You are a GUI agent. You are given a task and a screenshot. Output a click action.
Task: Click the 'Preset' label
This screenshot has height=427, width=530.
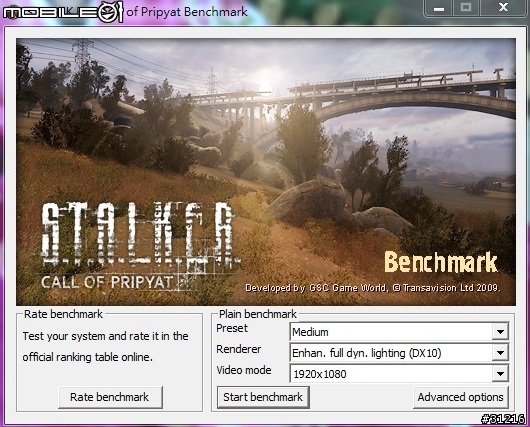[x=232, y=328]
